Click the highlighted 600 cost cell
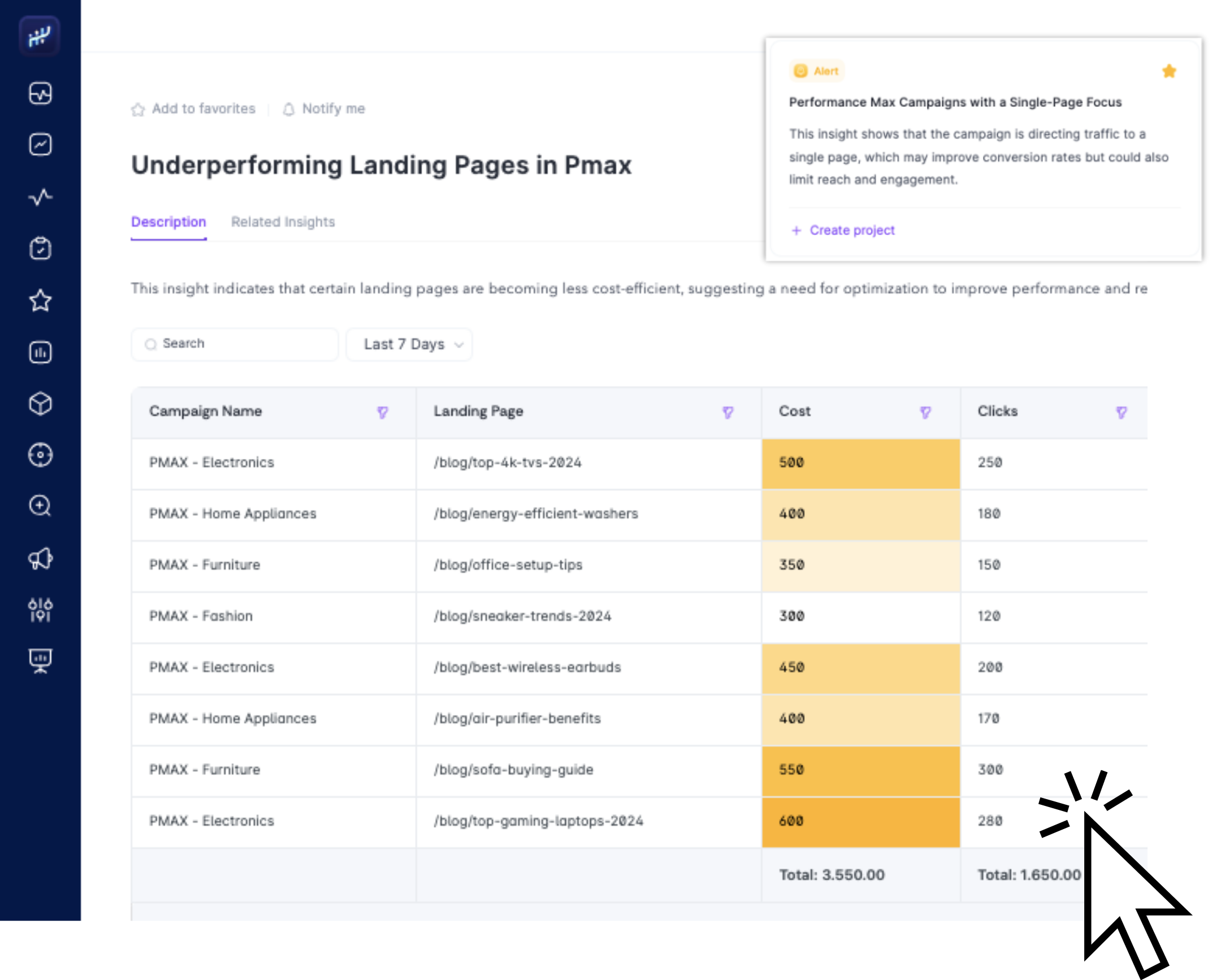The width and height of the screenshot is (1221, 980). tap(860, 822)
